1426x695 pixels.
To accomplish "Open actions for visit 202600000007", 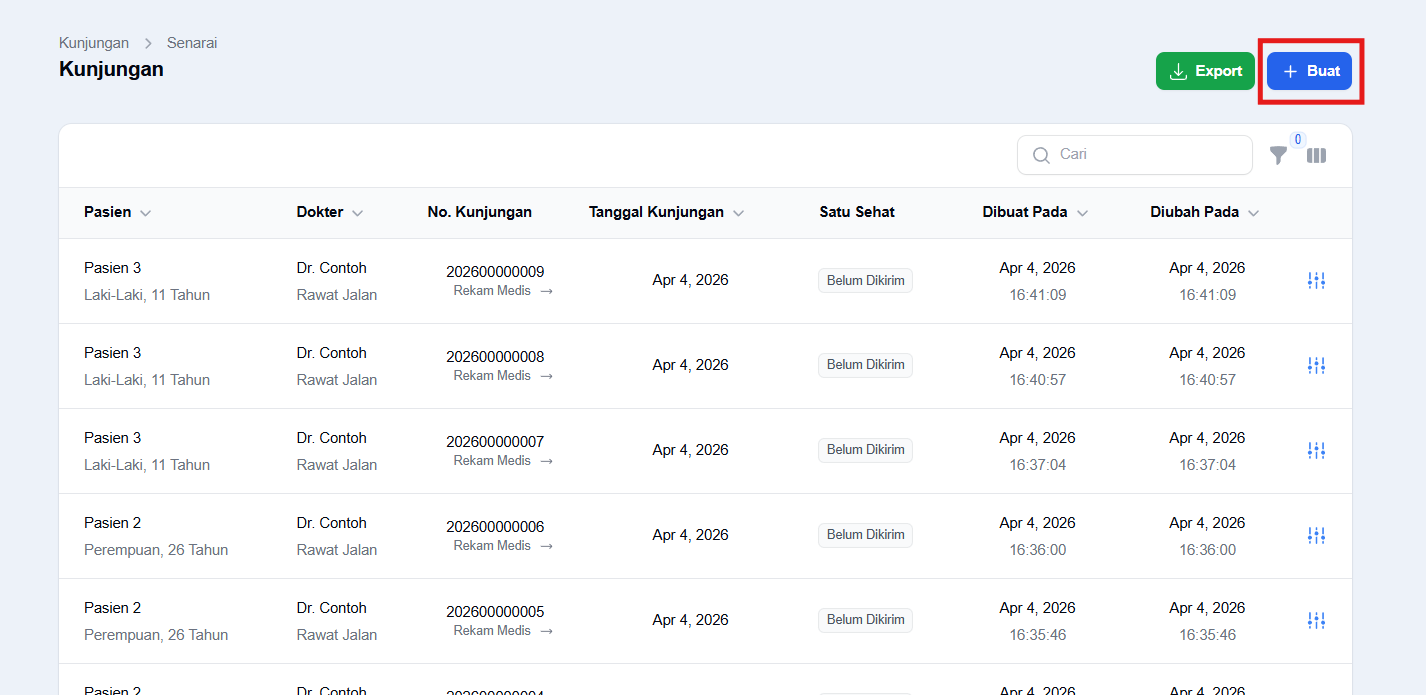I will point(1316,451).
